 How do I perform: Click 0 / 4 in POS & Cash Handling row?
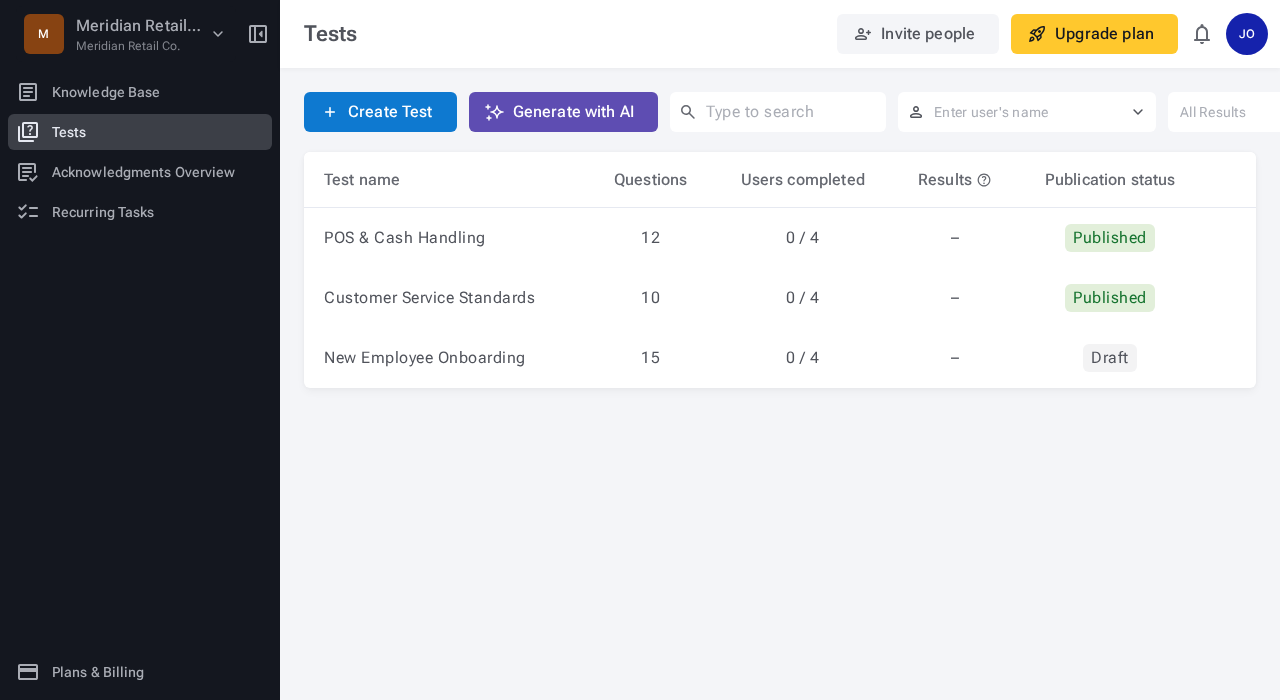coord(802,238)
